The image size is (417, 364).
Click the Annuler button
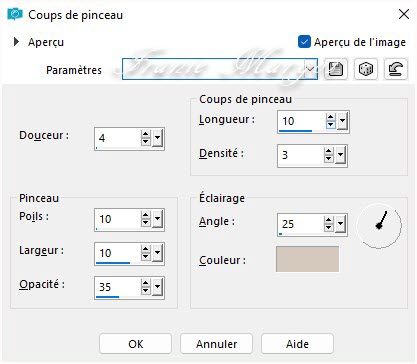pyautogui.click(x=216, y=344)
